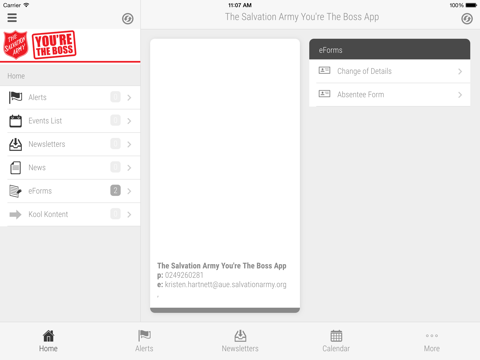Switch to the Newsletters bottom tab
The width and height of the screenshot is (480, 360).
240,341
